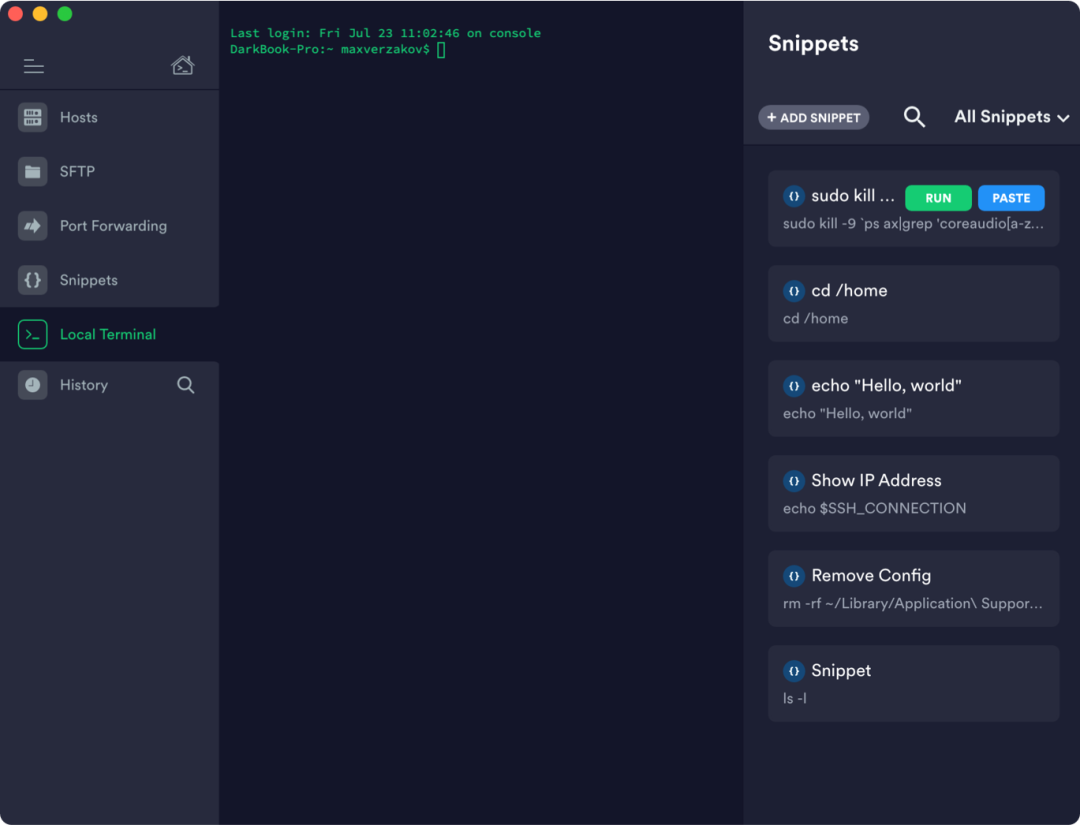This screenshot has width=1080, height=825.
Task: Click the Port Forwarding arrow icon
Action: 33,226
